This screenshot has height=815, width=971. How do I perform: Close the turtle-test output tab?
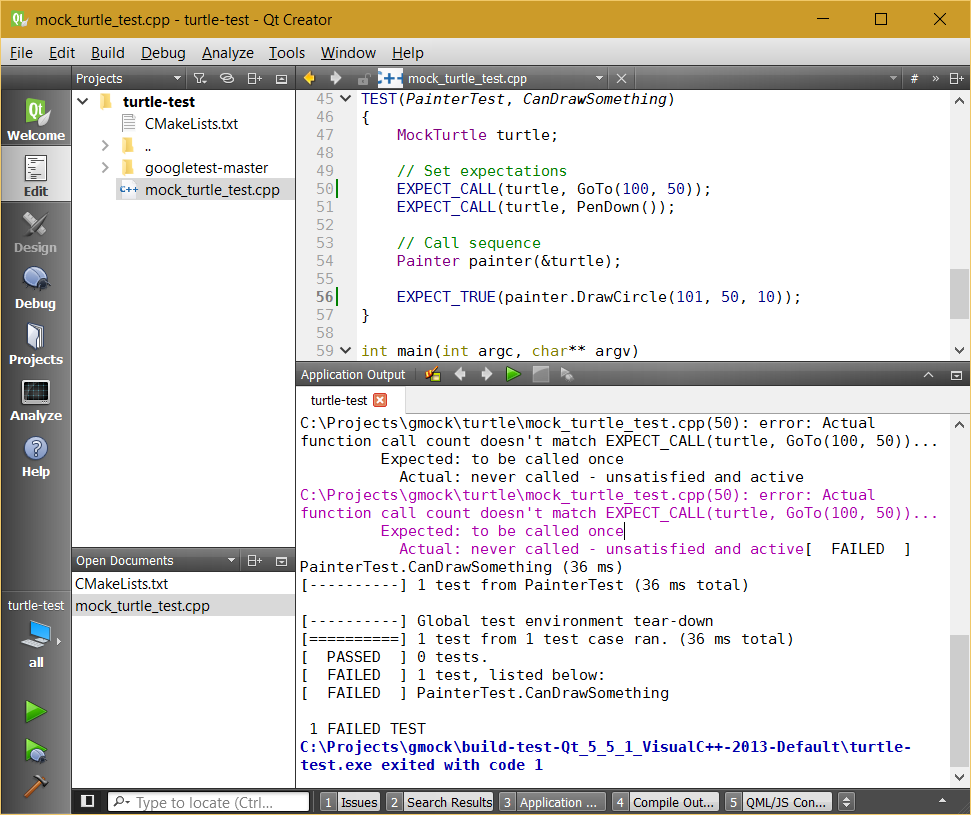380,400
